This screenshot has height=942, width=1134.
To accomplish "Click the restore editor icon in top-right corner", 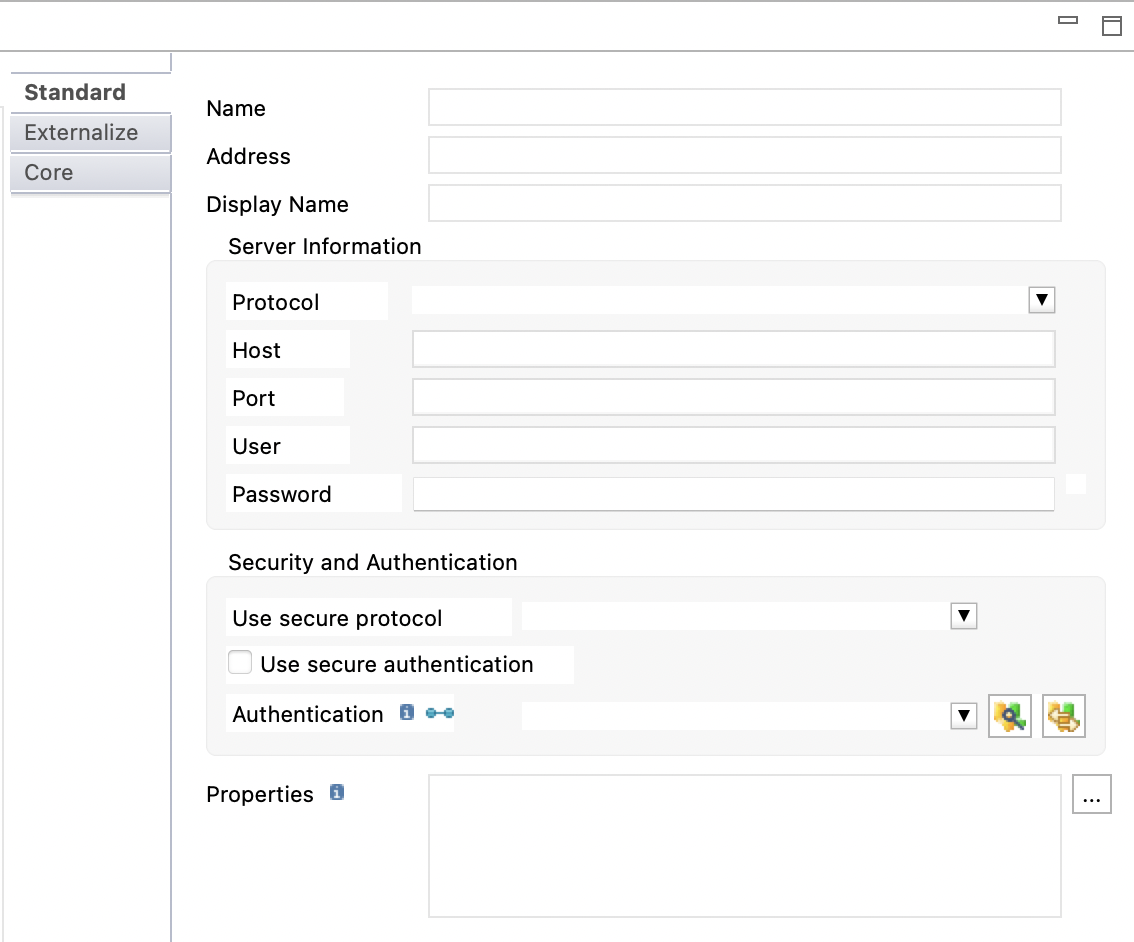I will tap(1112, 27).
